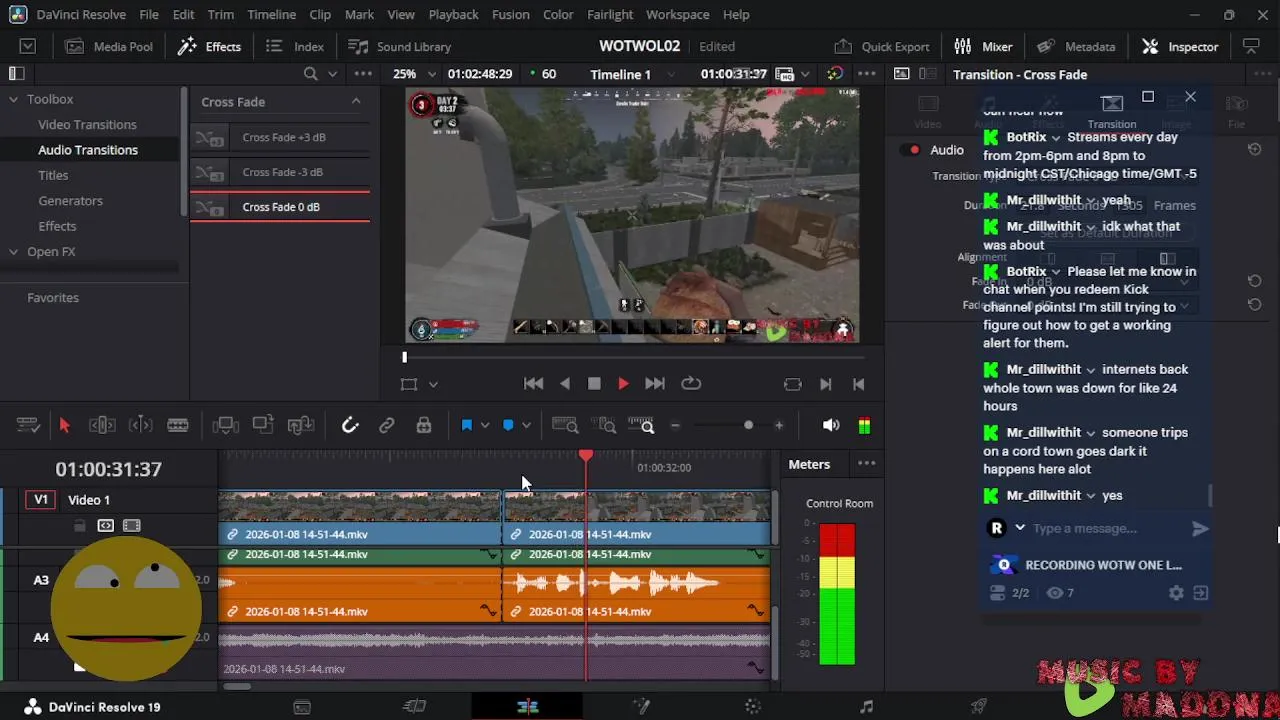Screen dimensions: 1280x720
Task: Select Audio Transitions in the toolbox
Action: click(88, 150)
